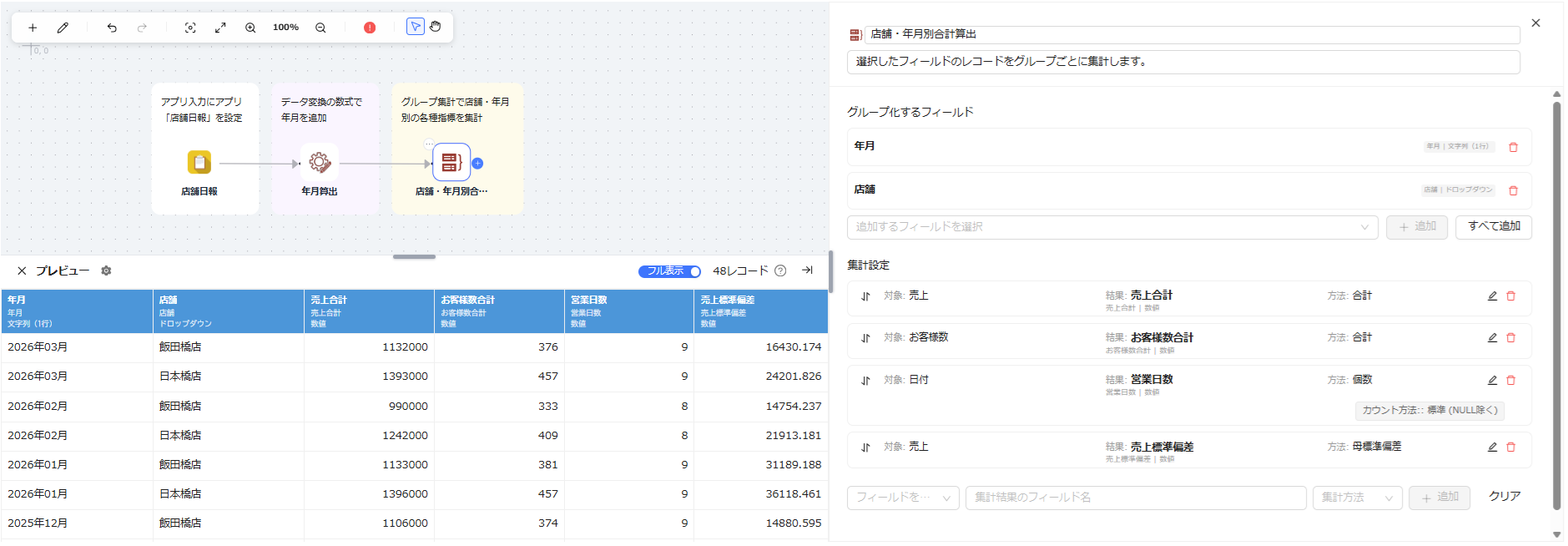Viewport: 1568px width, 546px height.
Task: Click the すべて追加 button
Action: pyautogui.click(x=1494, y=226)
